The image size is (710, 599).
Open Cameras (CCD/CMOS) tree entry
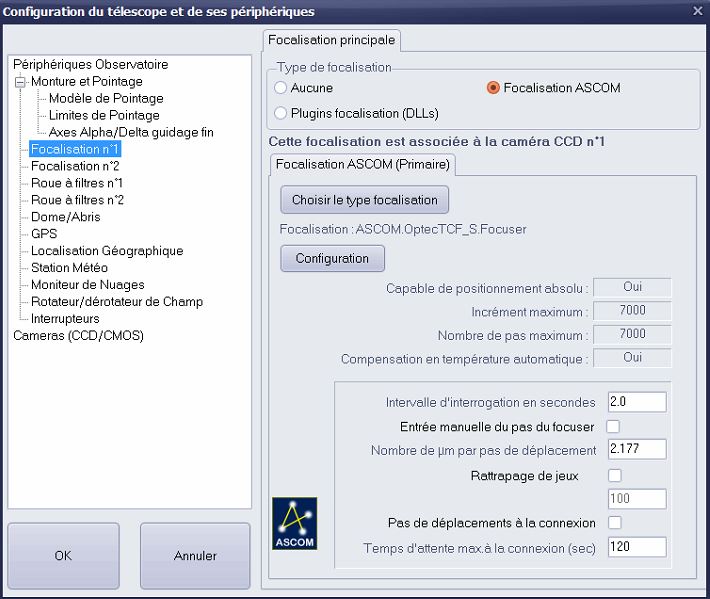click(78, 336)
